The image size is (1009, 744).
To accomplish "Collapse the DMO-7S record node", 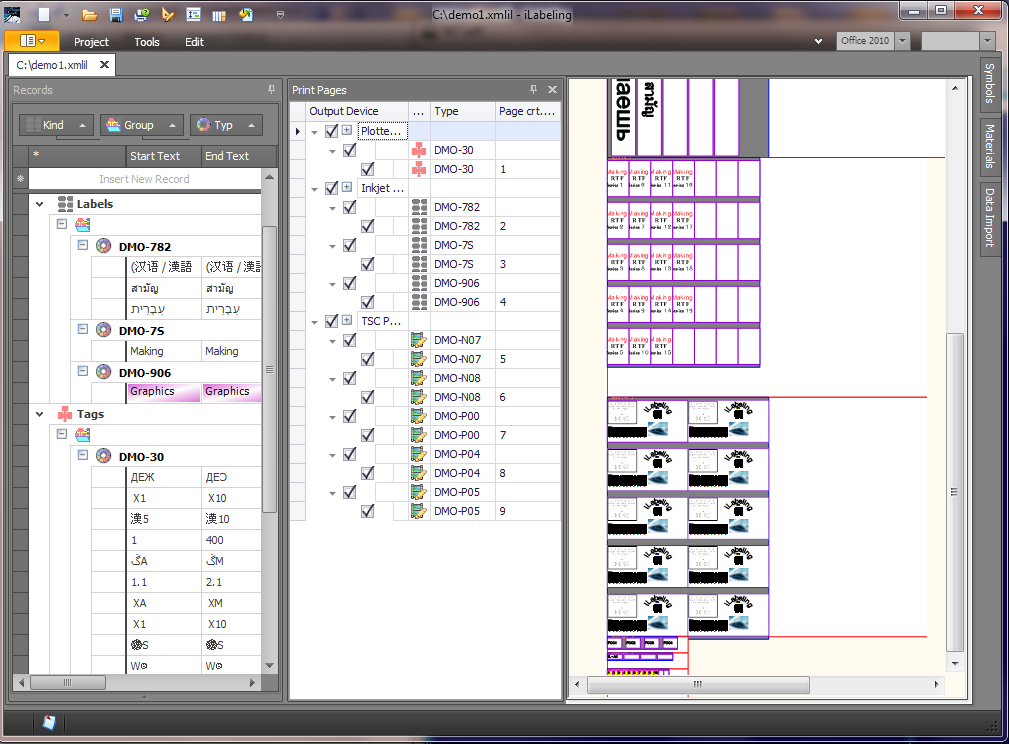I will click(x=82, y=329).
